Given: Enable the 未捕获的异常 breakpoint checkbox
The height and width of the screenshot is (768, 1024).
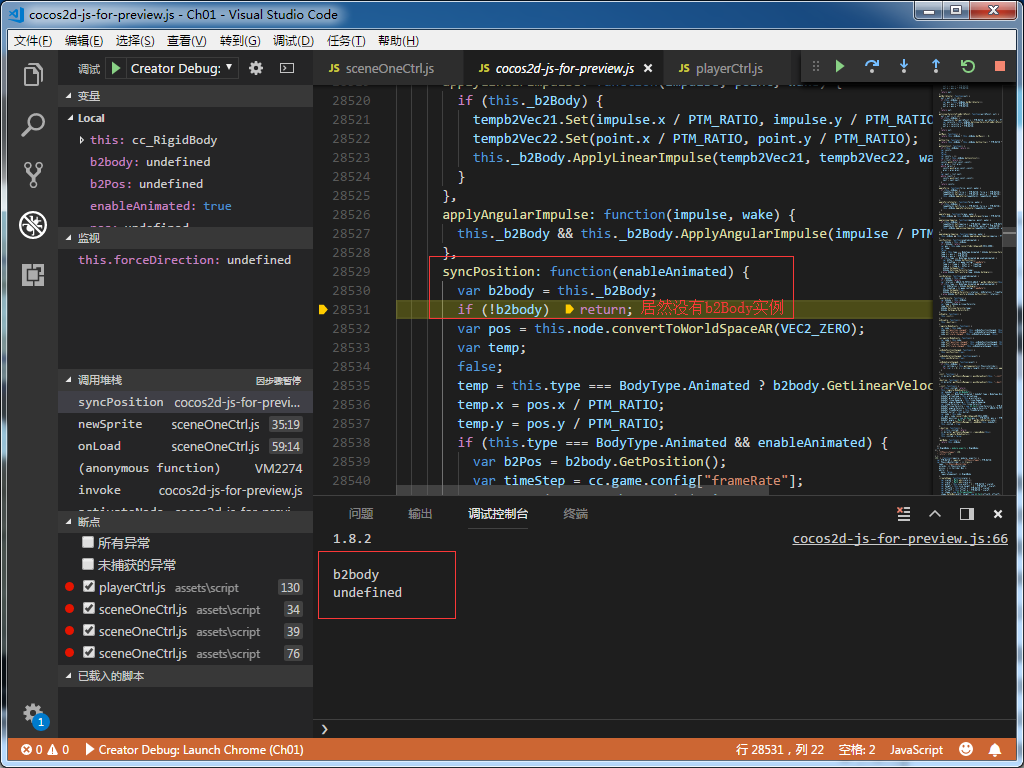Looking at the screenshot, I should coord(89,565).
